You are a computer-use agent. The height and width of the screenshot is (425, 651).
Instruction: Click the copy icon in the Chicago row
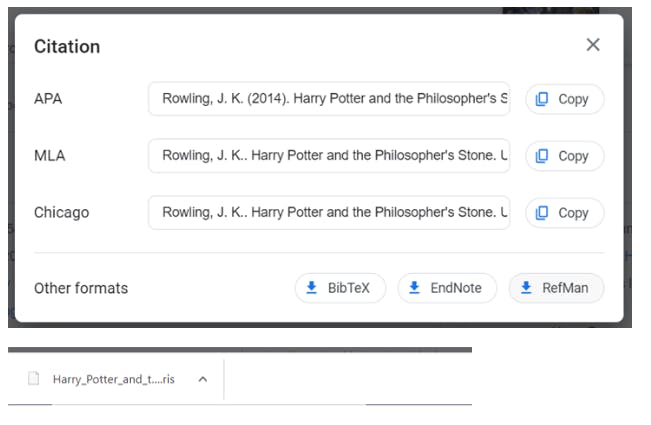(x=542, y=213)
